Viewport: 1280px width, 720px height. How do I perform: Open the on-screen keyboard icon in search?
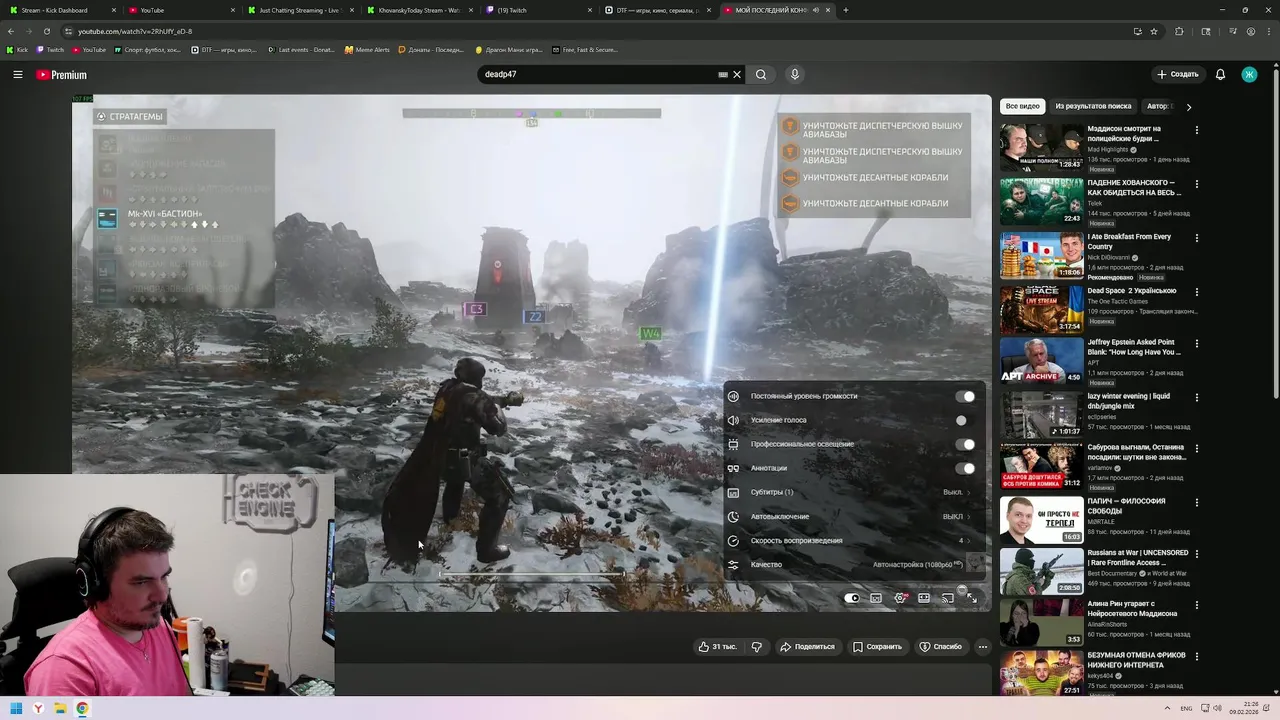[x=723, y=74]
